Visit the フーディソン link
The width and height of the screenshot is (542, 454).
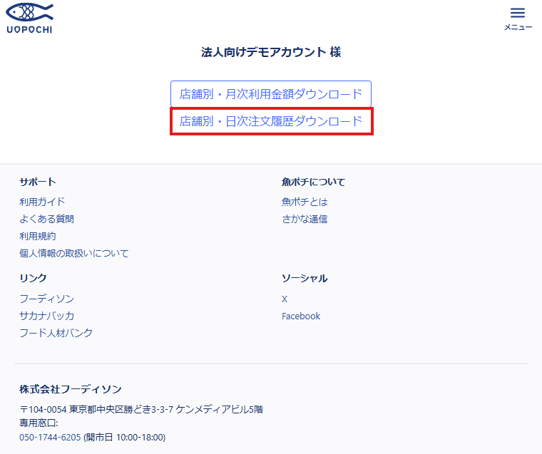coord(47,299)
